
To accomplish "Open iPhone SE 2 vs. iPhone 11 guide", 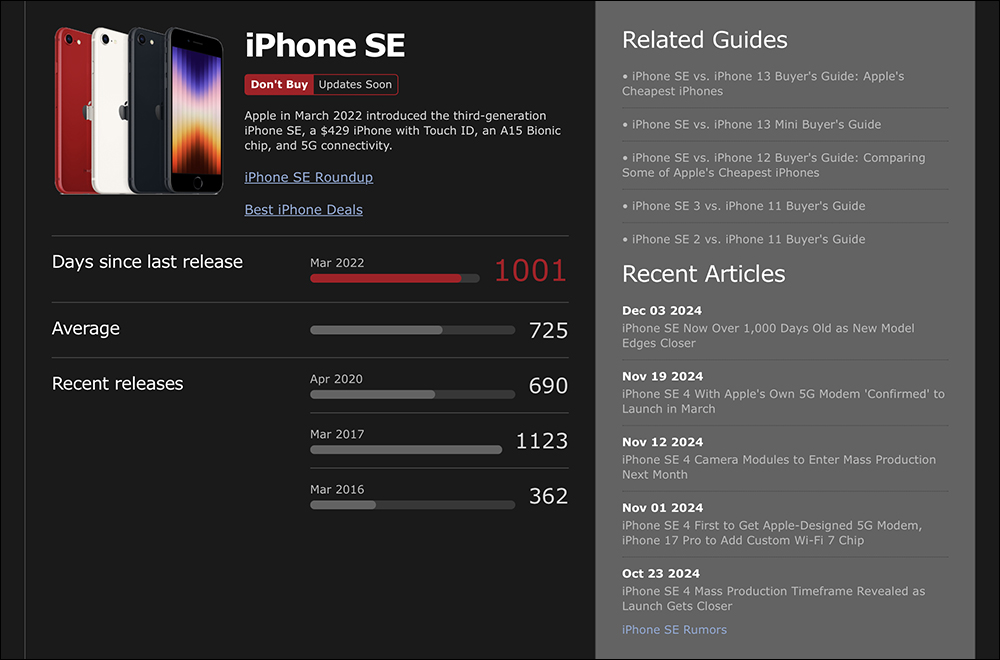I will (744, 239).
